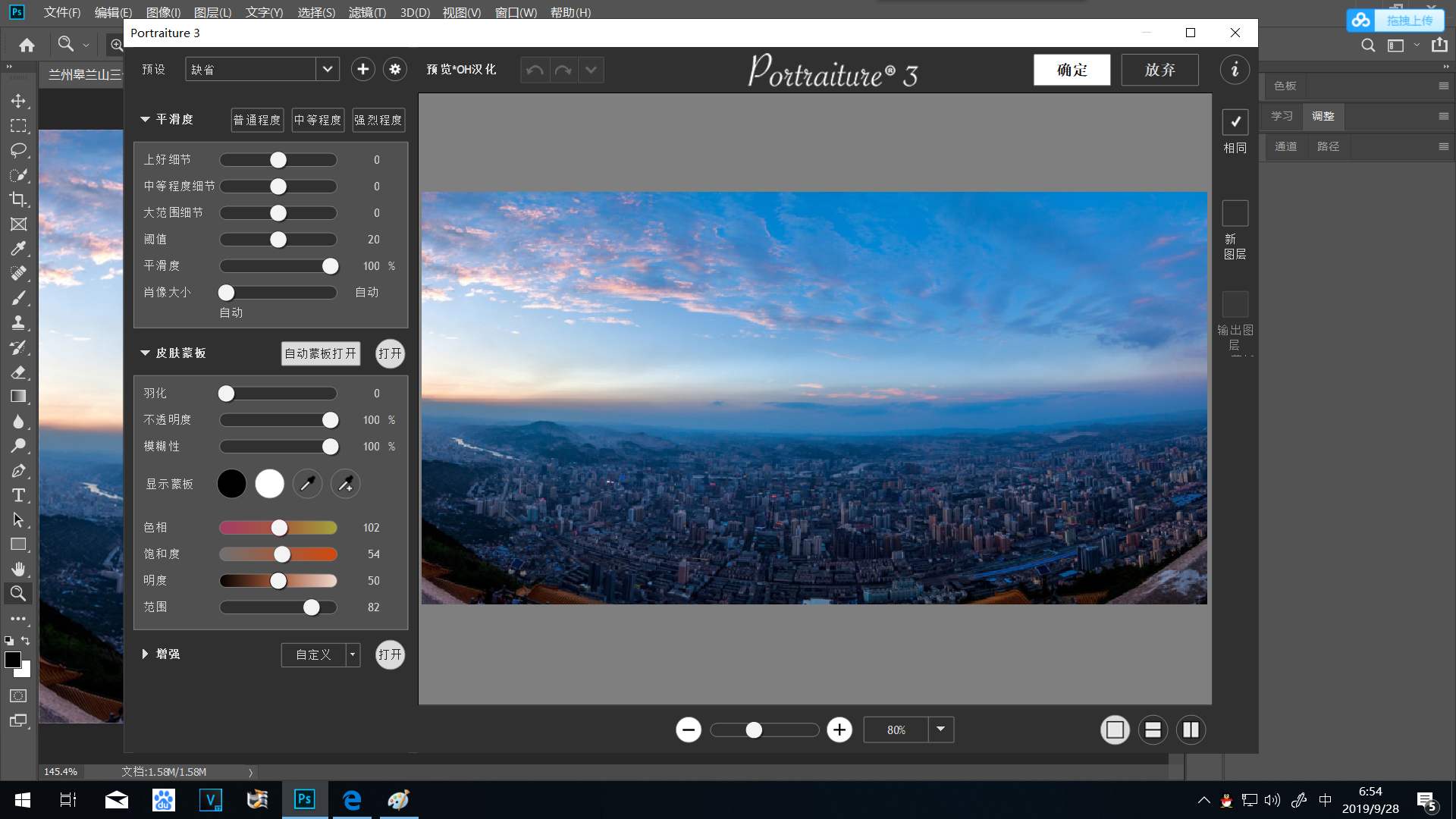
Task: Show mask on black background
Action: (231, 484)
